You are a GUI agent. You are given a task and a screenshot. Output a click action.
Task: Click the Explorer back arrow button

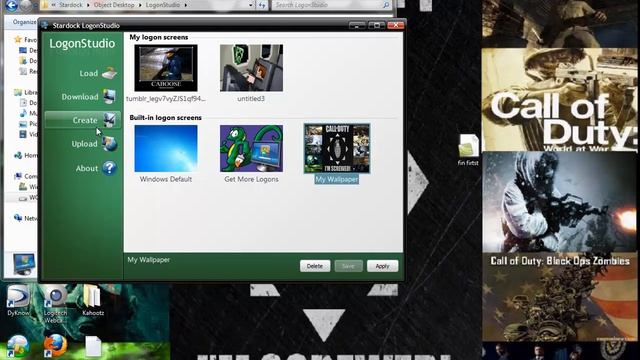coord(11,5)
